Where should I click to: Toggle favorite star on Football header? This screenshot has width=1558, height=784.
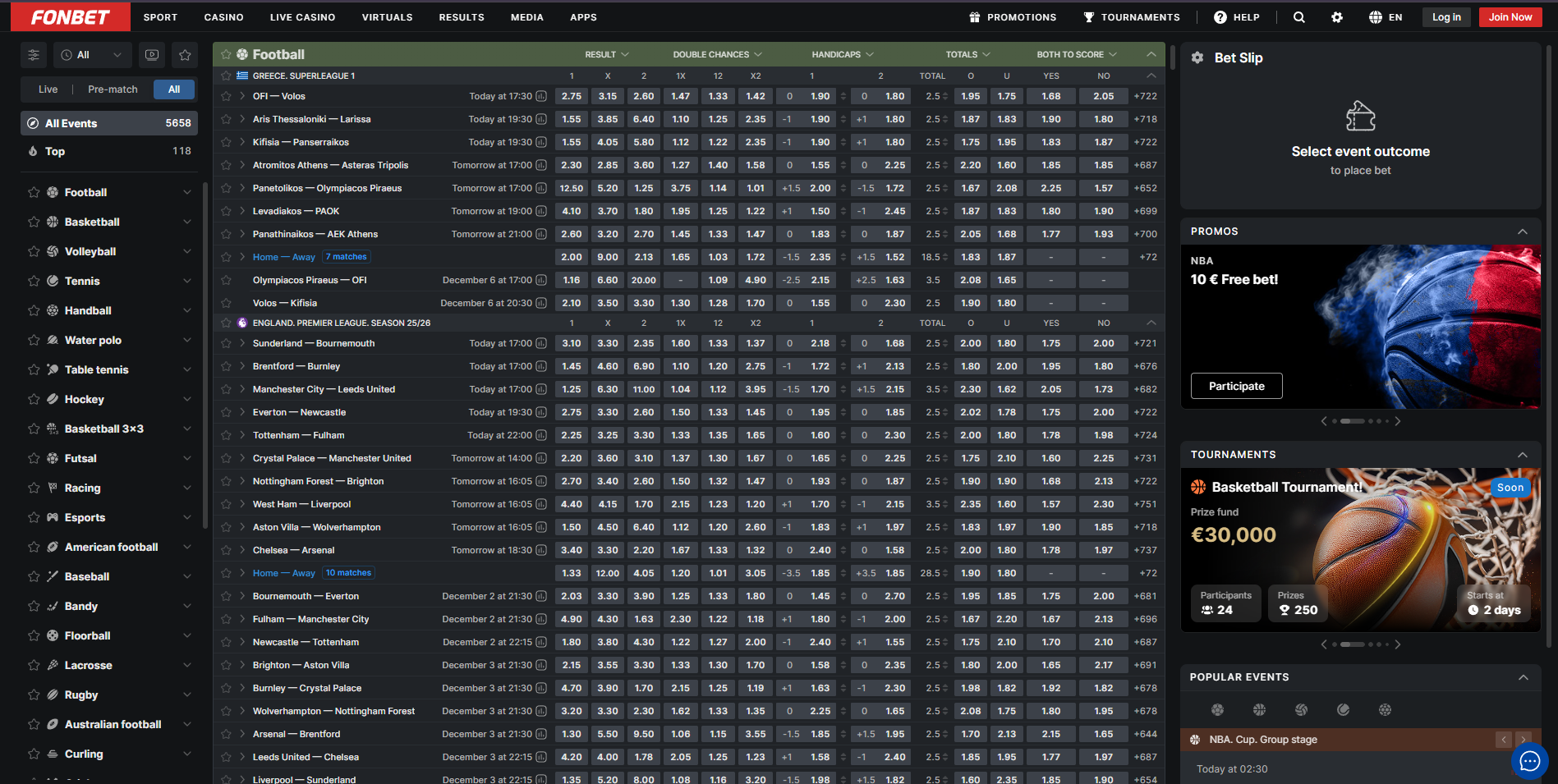coord(226,54)
